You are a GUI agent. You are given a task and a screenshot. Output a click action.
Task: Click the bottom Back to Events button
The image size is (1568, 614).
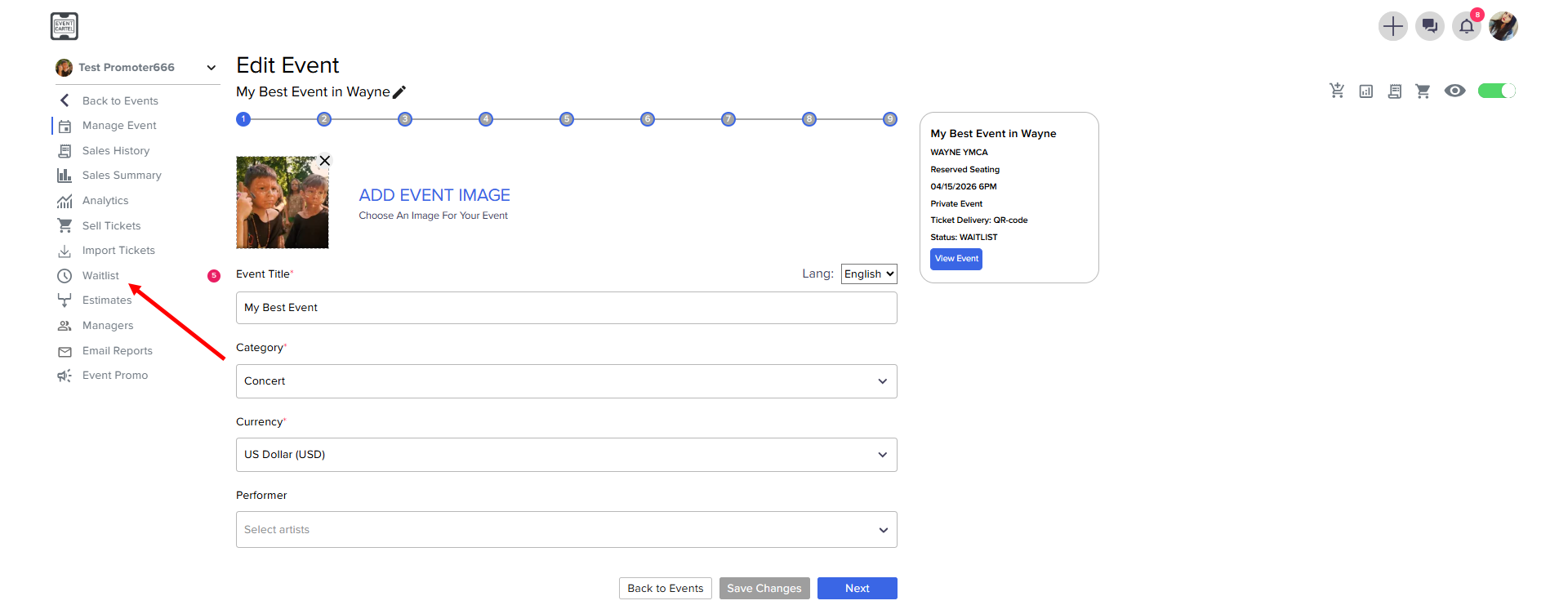[666, 589]
